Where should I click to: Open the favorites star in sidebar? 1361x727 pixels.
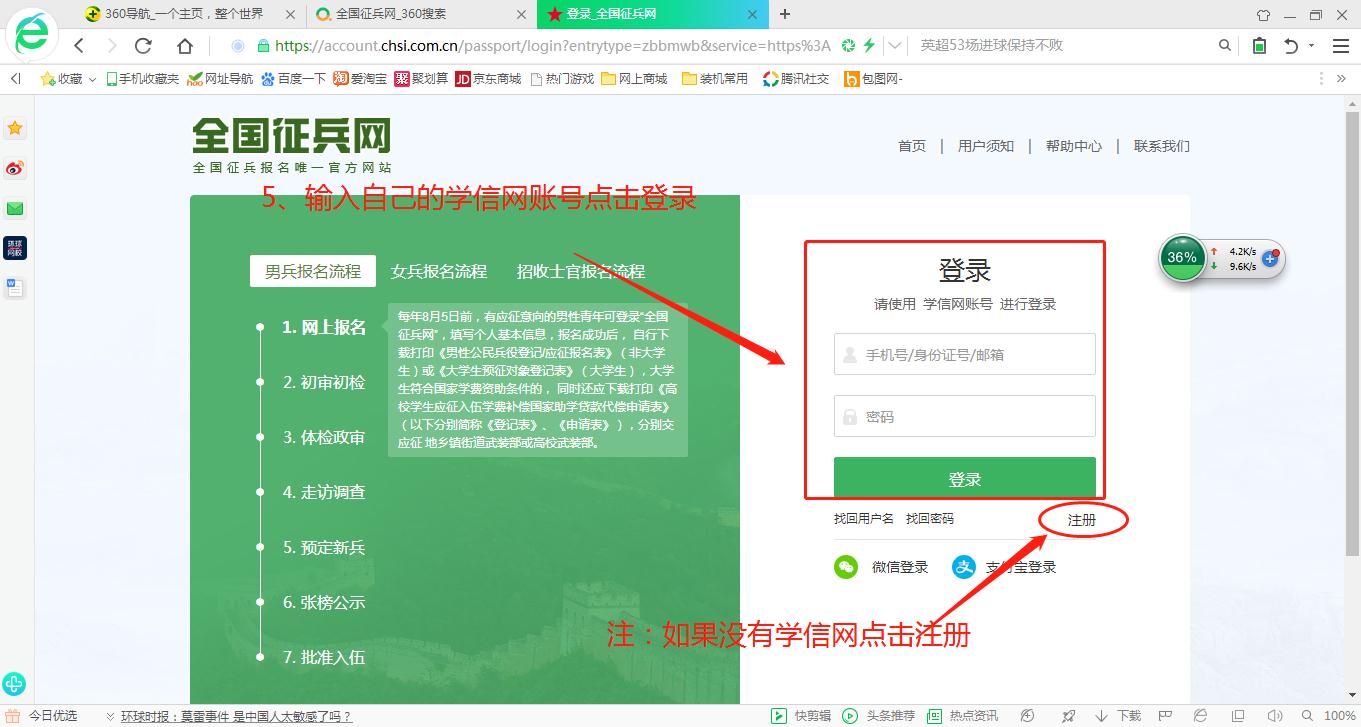[15, 128]
